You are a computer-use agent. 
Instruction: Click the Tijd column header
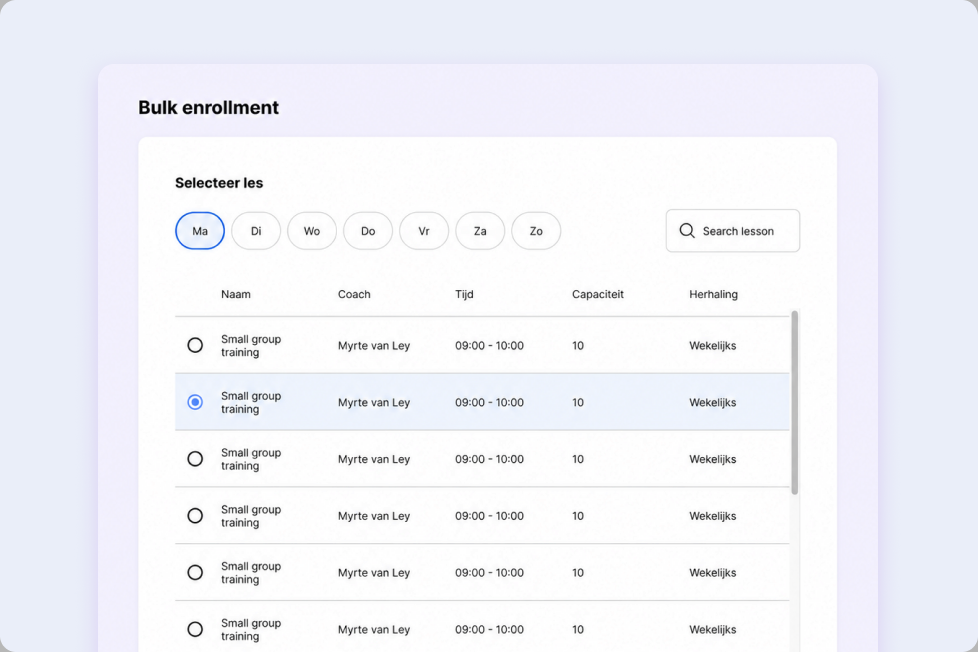(464, 294)
